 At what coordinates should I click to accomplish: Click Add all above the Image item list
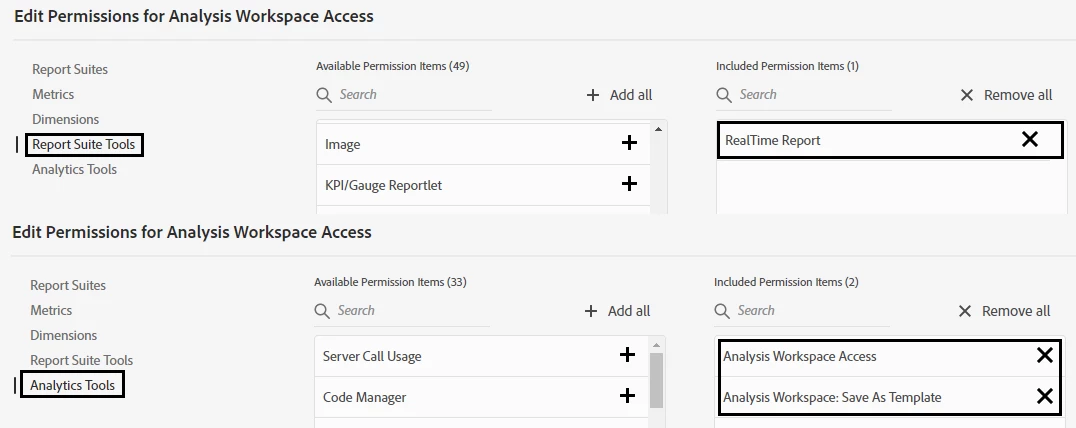619,95
